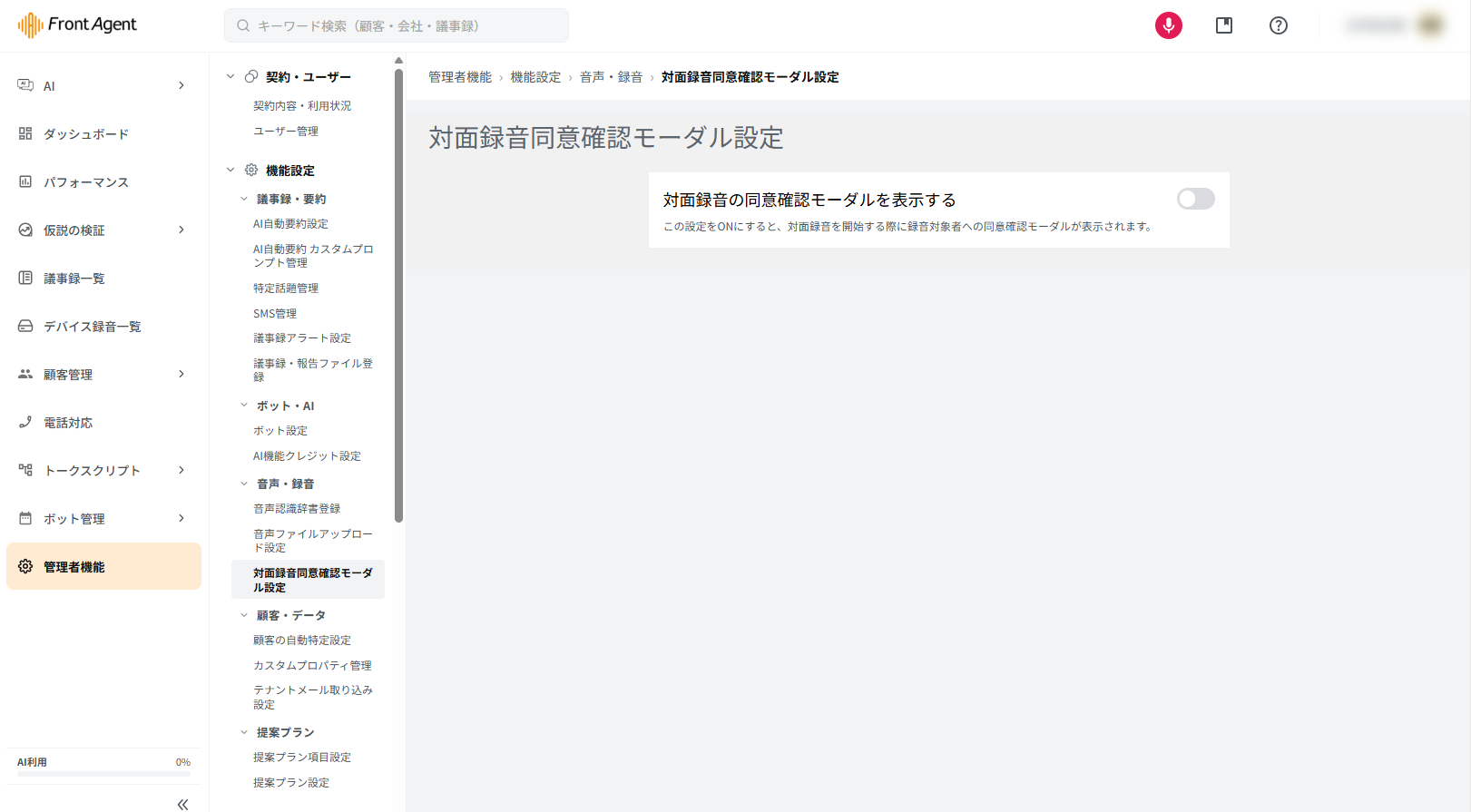This screenshot has height=812, width=1471.
Task: Open ユーザー管理 settings page
Action: (x=286, y=132)
